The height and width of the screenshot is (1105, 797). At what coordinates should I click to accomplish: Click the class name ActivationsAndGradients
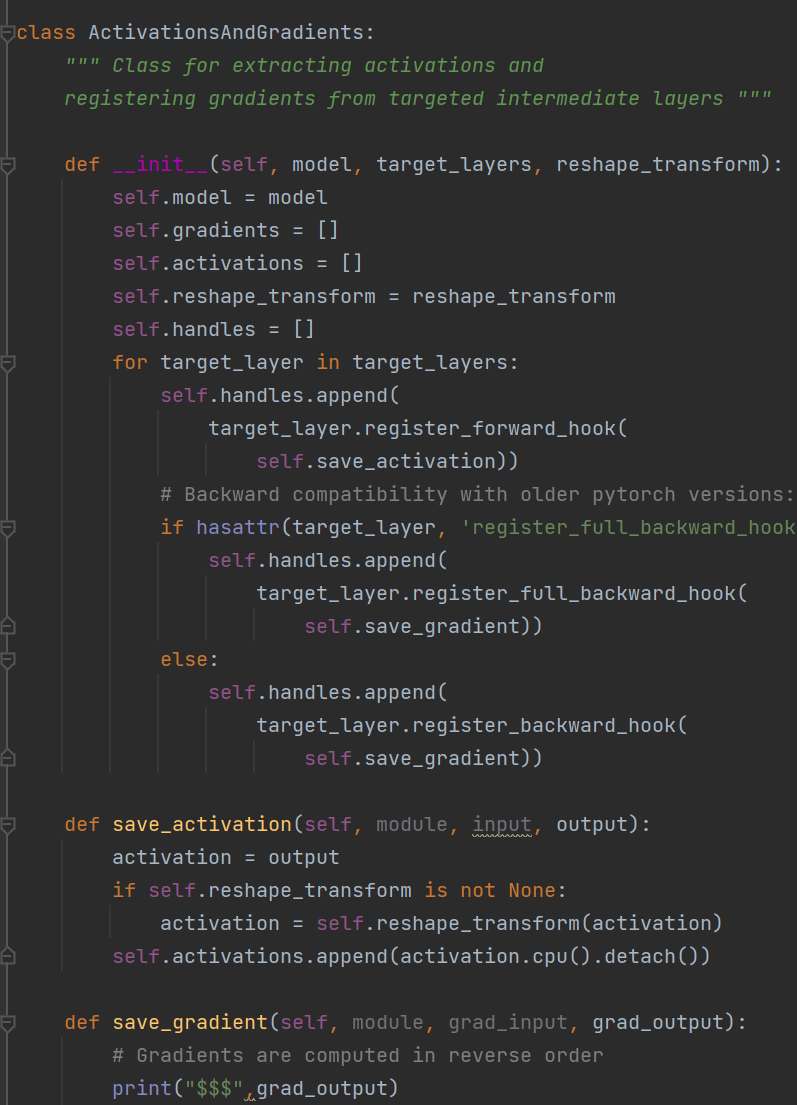[x=226, y=32]
